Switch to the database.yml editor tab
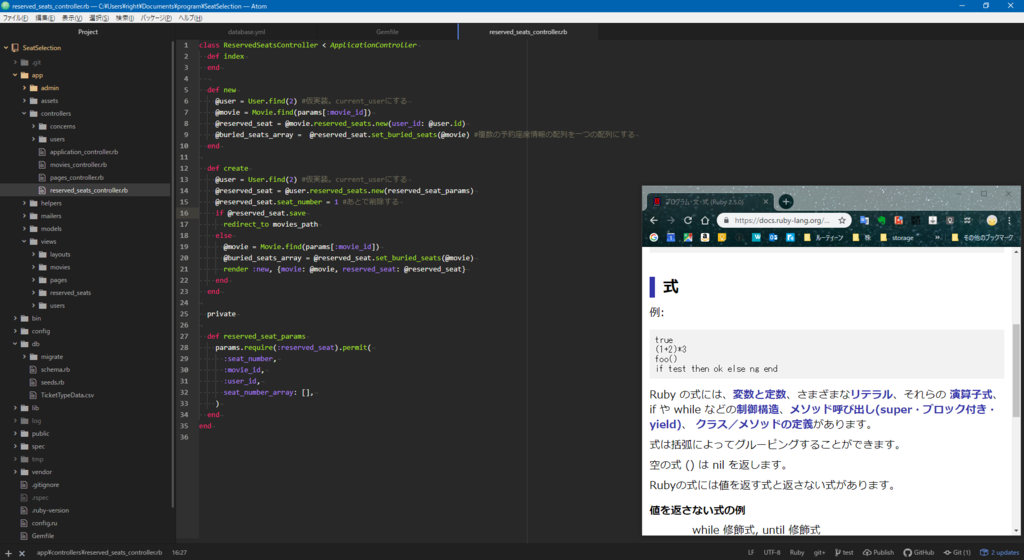Viewport: 1024px width, 560px height. 246,31
